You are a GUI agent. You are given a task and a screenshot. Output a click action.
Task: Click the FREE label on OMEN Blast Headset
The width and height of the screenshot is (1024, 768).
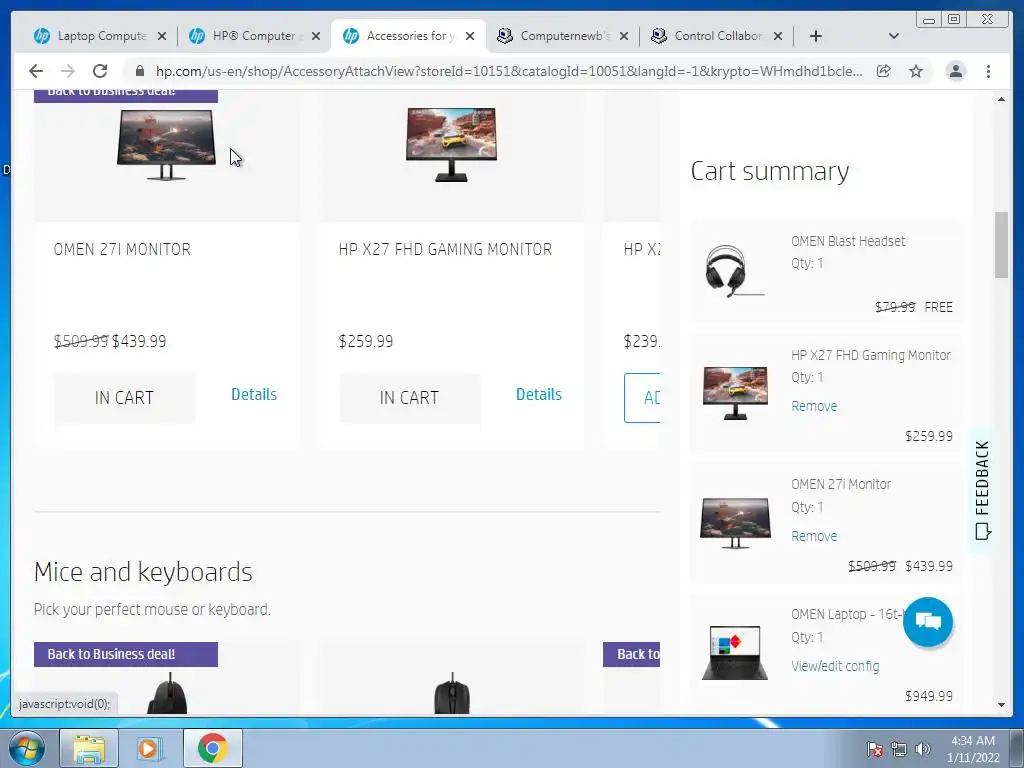pos(938,307)
